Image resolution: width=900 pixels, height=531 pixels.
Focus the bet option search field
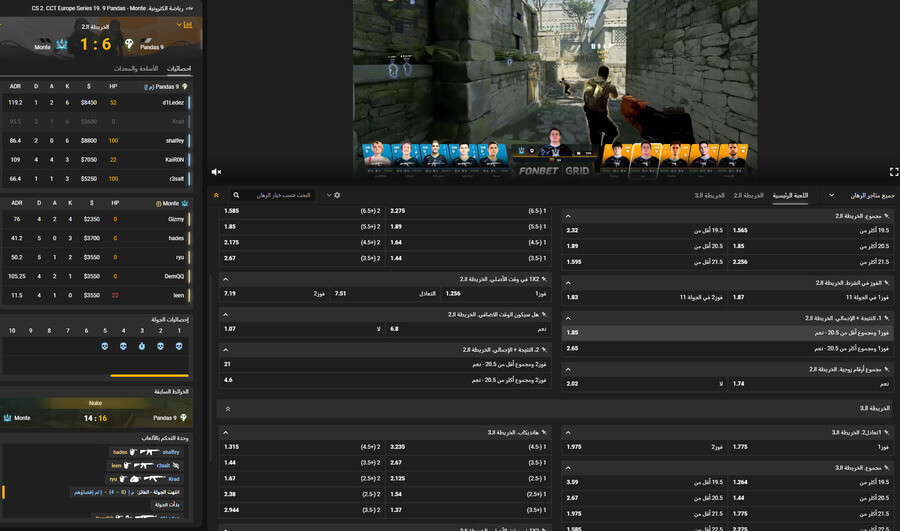tap(273, 195)
